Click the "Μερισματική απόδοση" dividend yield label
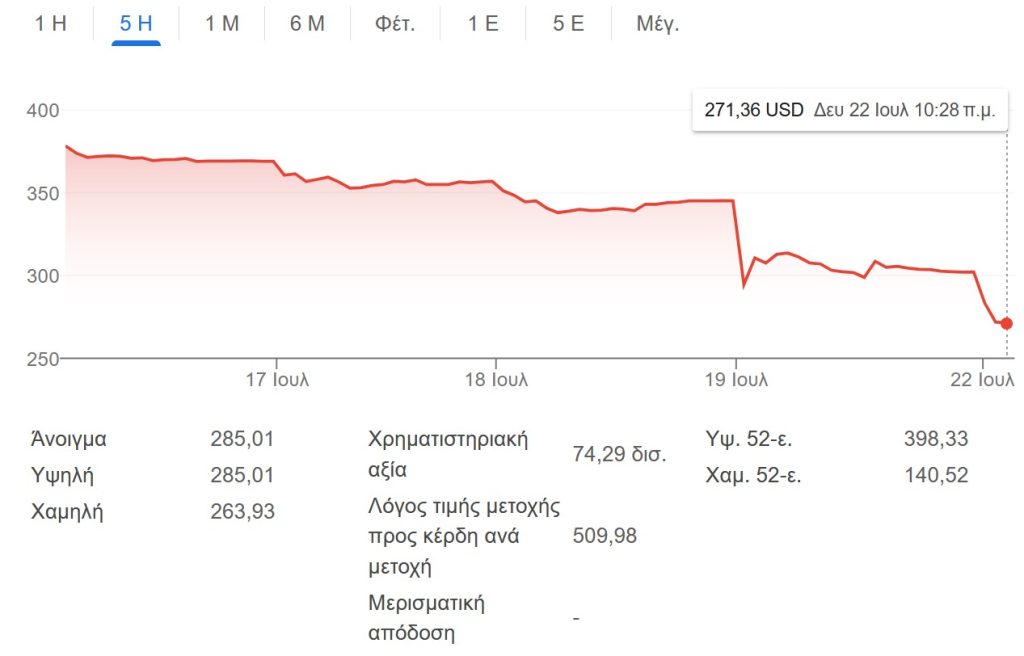Screen dimensions: 1024x656 coord(426,618)
